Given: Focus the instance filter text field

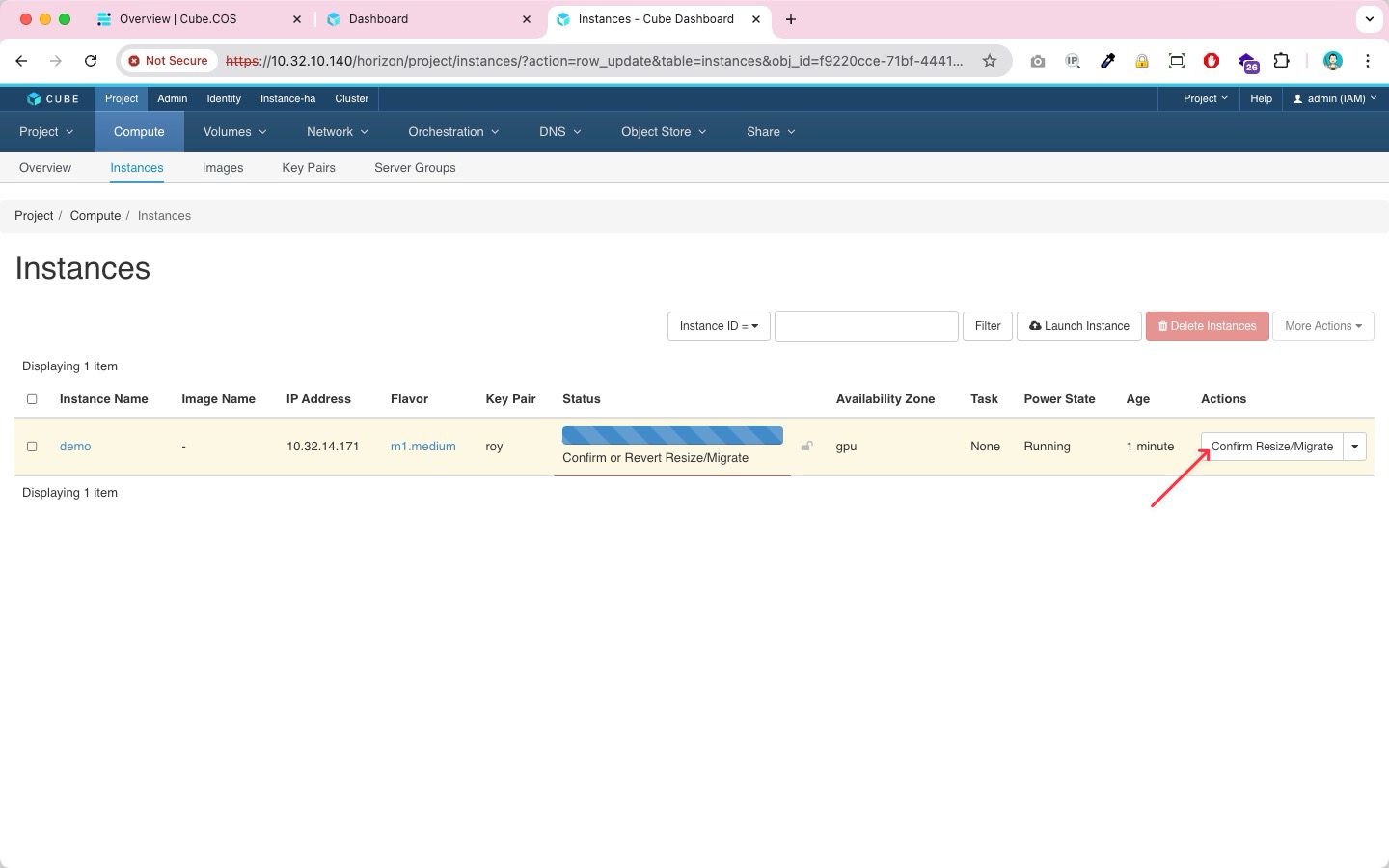Looking at the screenshot, I should click(866, 326).
